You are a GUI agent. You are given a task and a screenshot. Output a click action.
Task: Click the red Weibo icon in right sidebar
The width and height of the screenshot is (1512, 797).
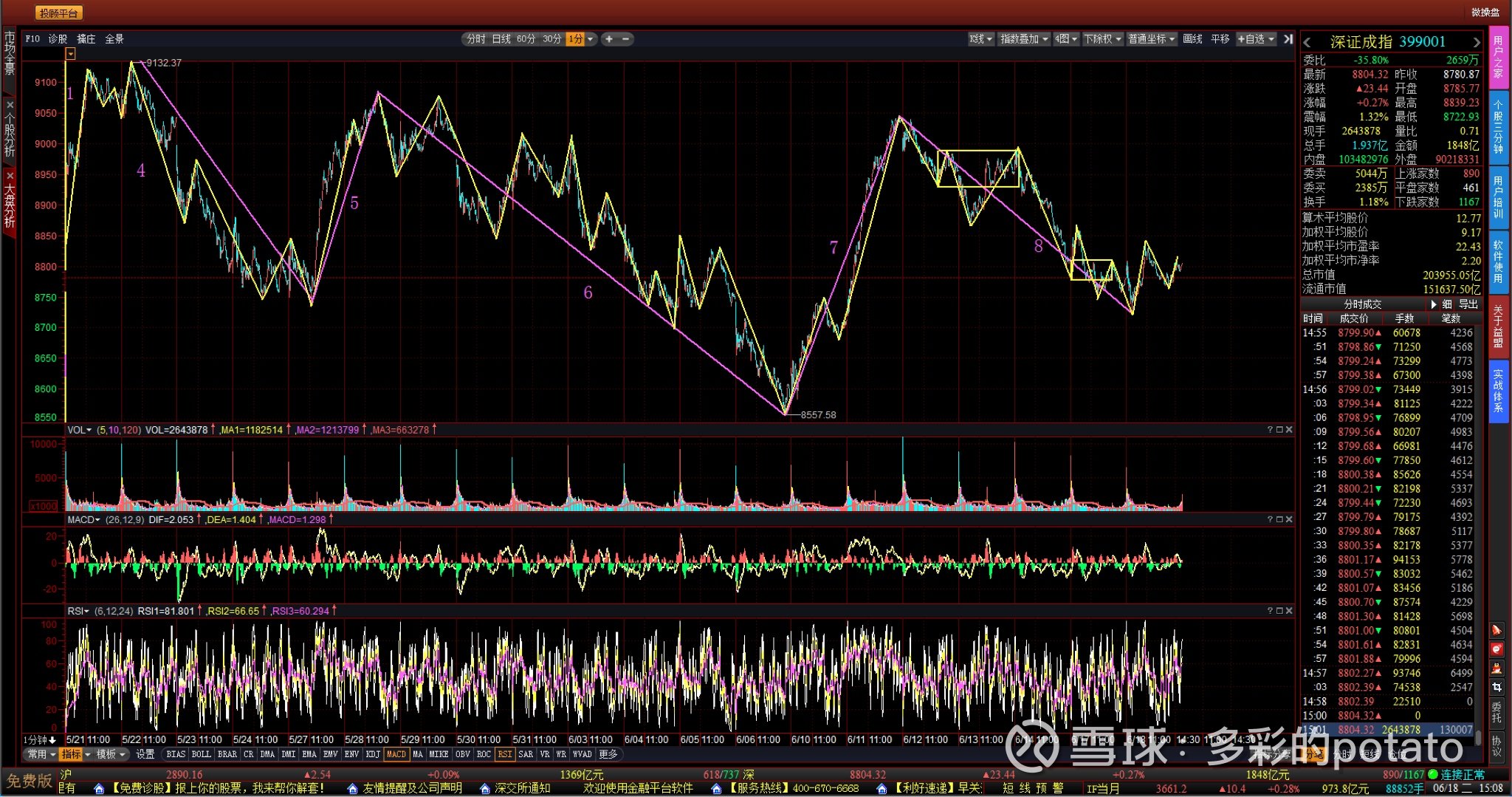(1496, 649)
